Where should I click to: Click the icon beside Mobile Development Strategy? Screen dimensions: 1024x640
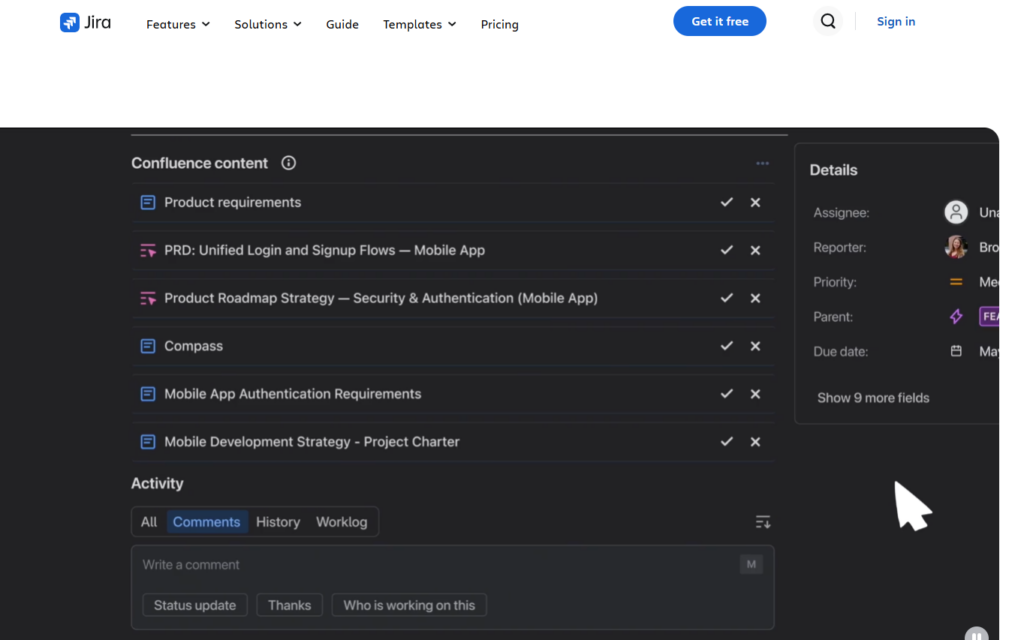point(148,441)
